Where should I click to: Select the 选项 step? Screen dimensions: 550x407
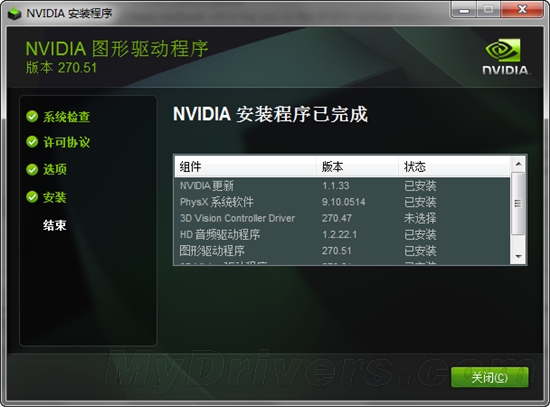[x=55, y=169]
